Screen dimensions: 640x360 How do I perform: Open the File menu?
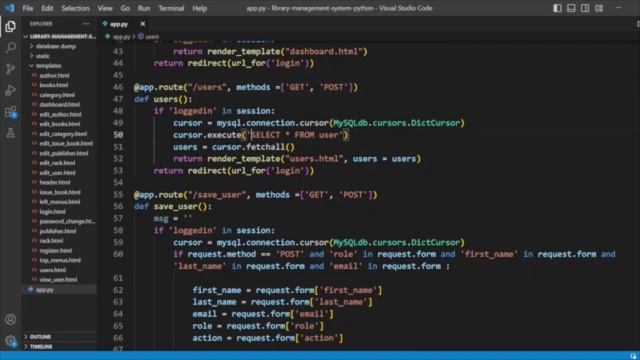tap(28, 8)
